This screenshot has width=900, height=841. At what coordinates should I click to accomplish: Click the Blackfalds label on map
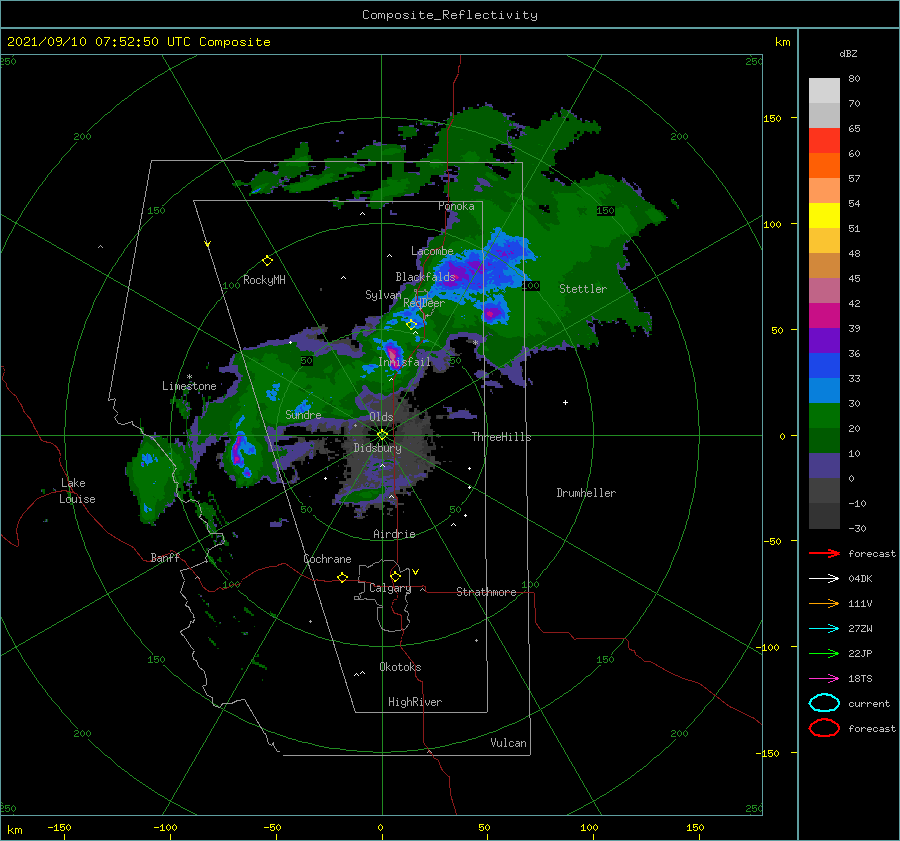click(425, 277)
